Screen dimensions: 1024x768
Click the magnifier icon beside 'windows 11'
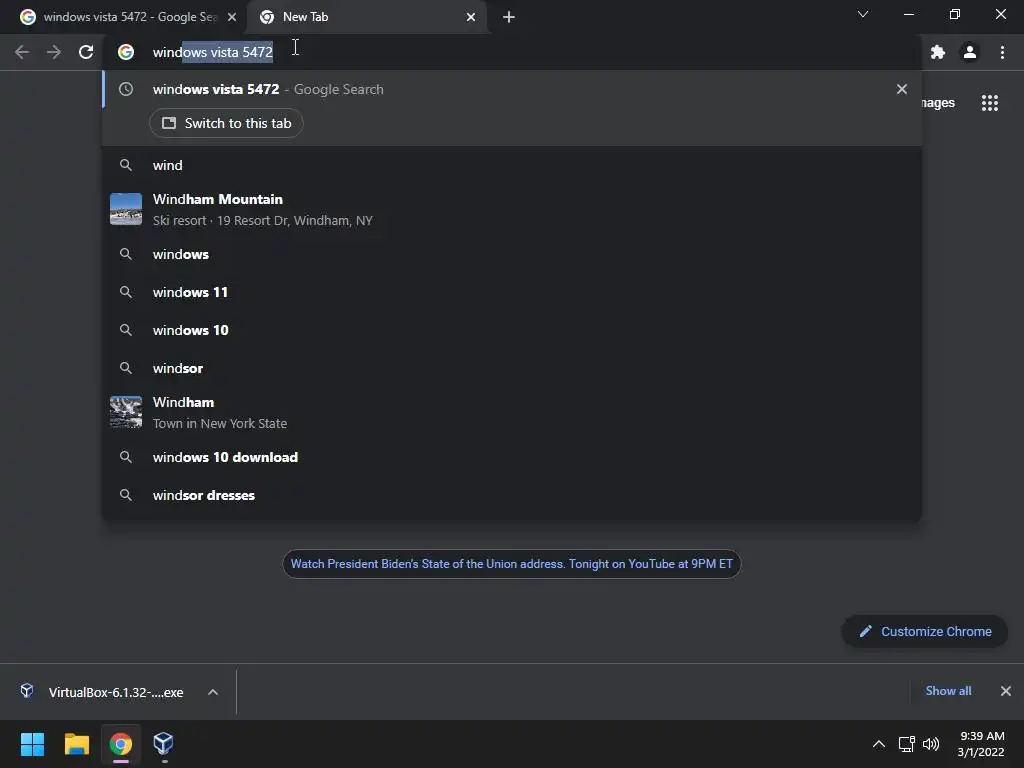(x=126, y=293)
